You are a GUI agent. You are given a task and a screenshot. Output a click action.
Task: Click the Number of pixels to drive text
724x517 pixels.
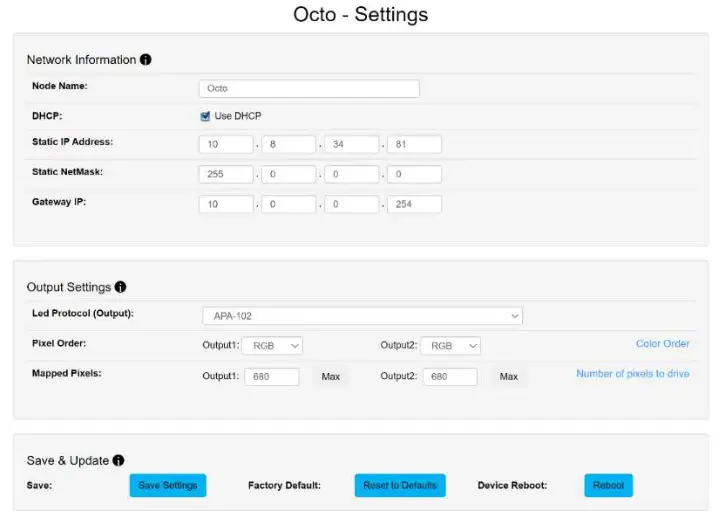tap(633, 374)
